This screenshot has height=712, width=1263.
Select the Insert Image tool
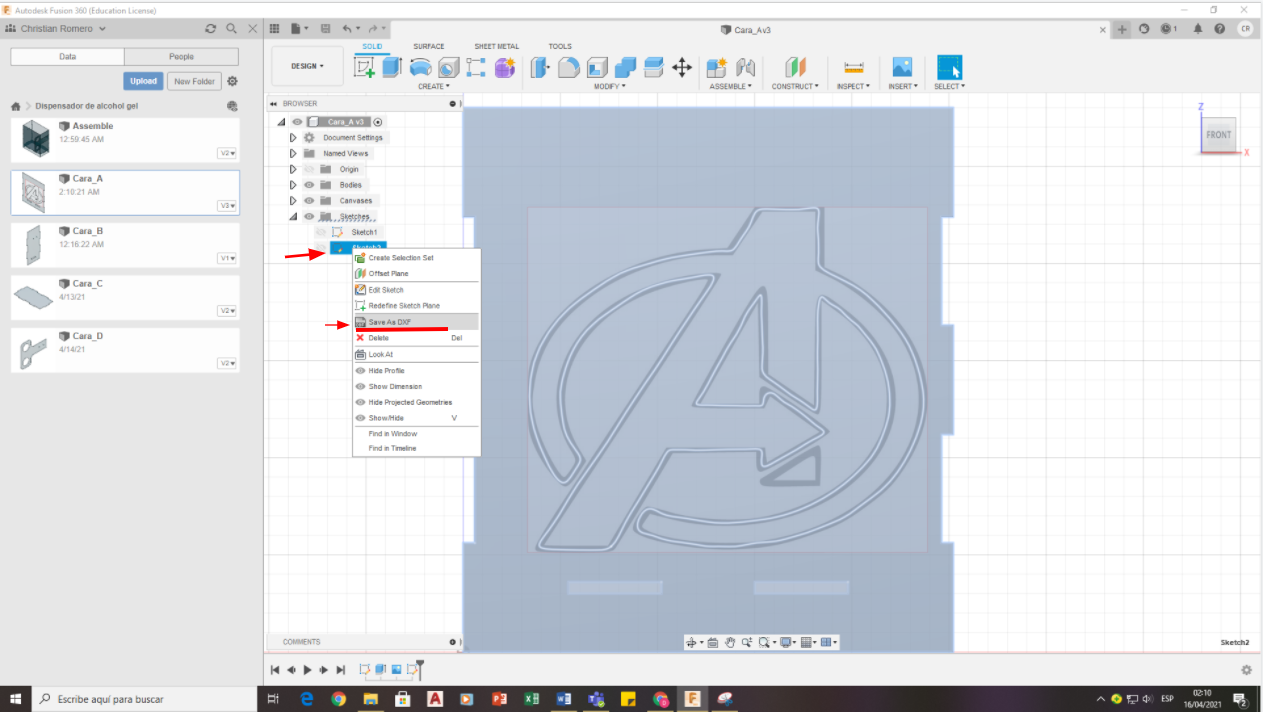click(902, 67)
